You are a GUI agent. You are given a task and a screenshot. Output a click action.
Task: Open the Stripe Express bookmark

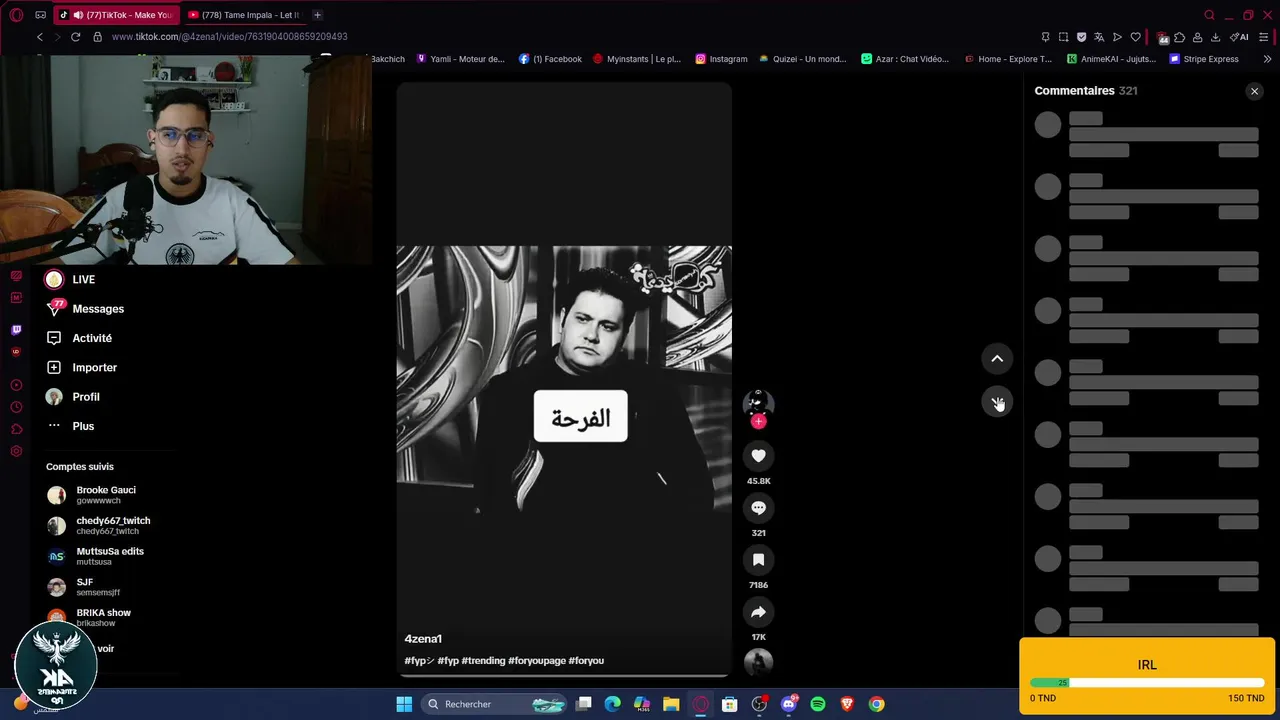click(x=1204, y=59)
